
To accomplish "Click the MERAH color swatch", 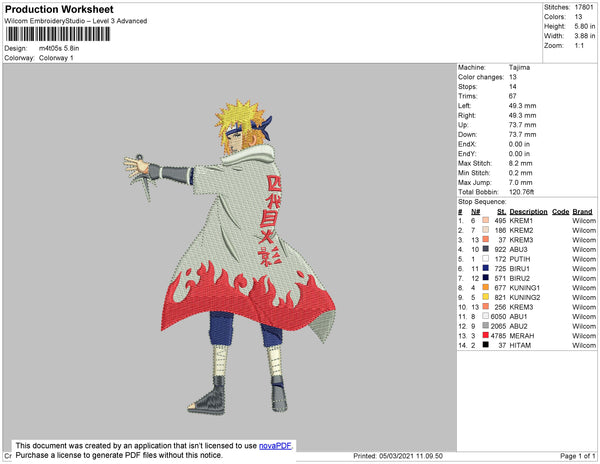I will pyautogui.click(x=486, y=335).
